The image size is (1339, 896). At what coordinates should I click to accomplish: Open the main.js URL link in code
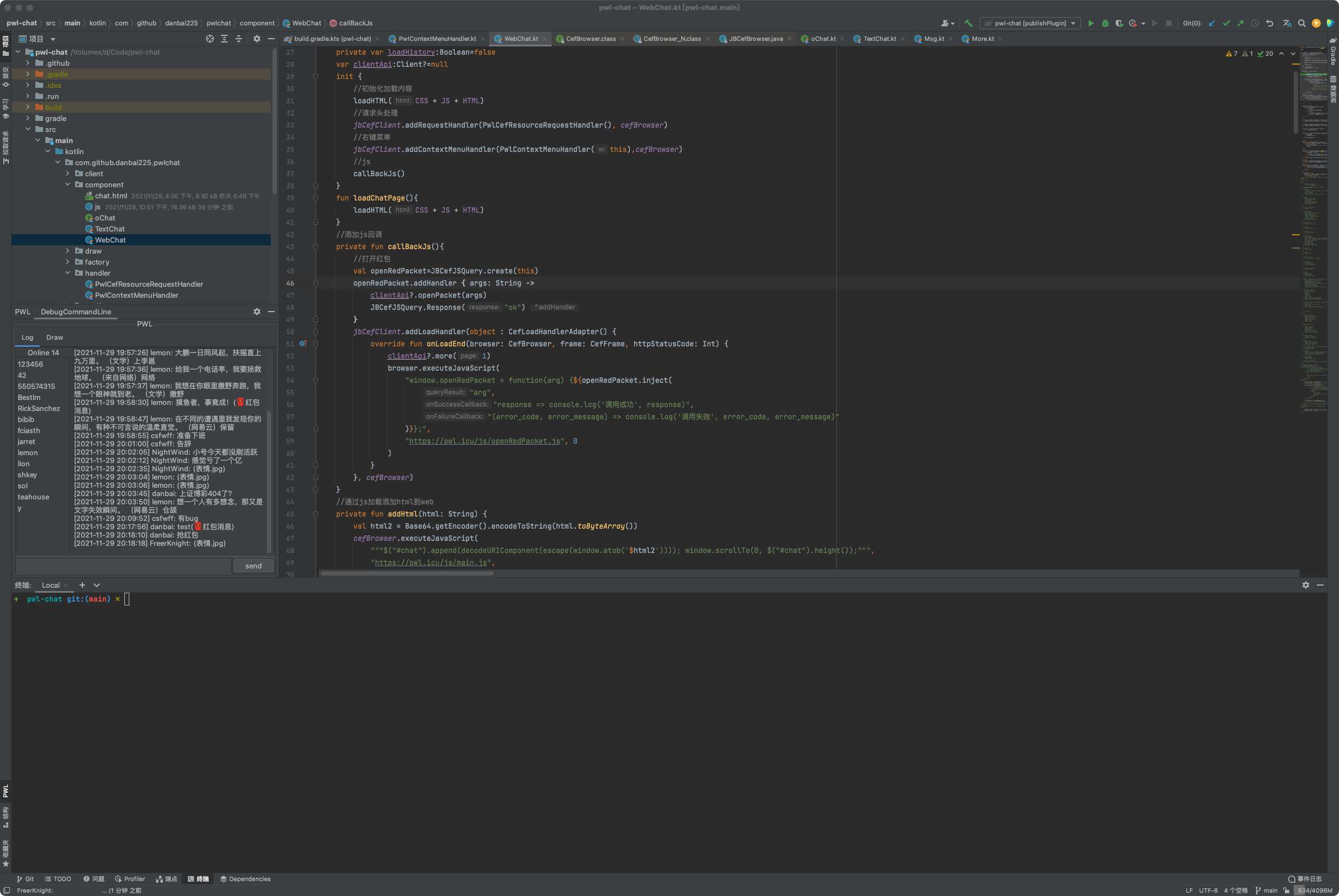click(431, 563)
